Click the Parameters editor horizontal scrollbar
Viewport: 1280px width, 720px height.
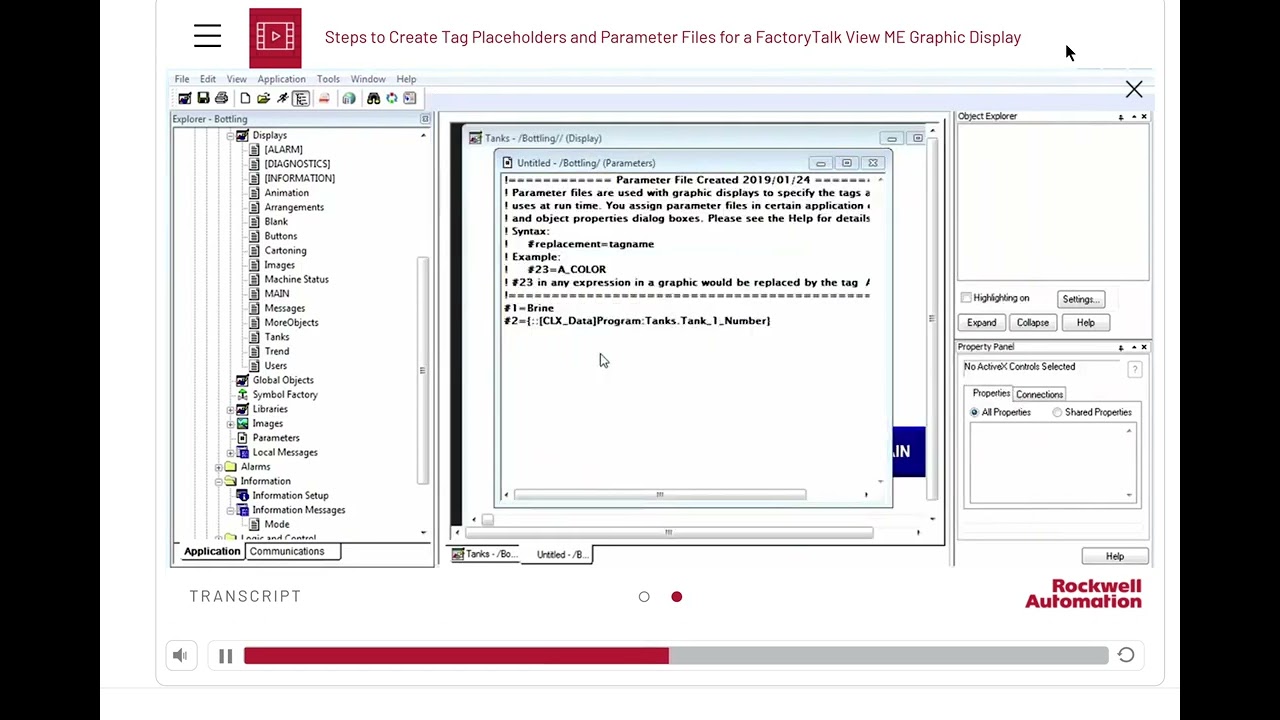(660, 494)
